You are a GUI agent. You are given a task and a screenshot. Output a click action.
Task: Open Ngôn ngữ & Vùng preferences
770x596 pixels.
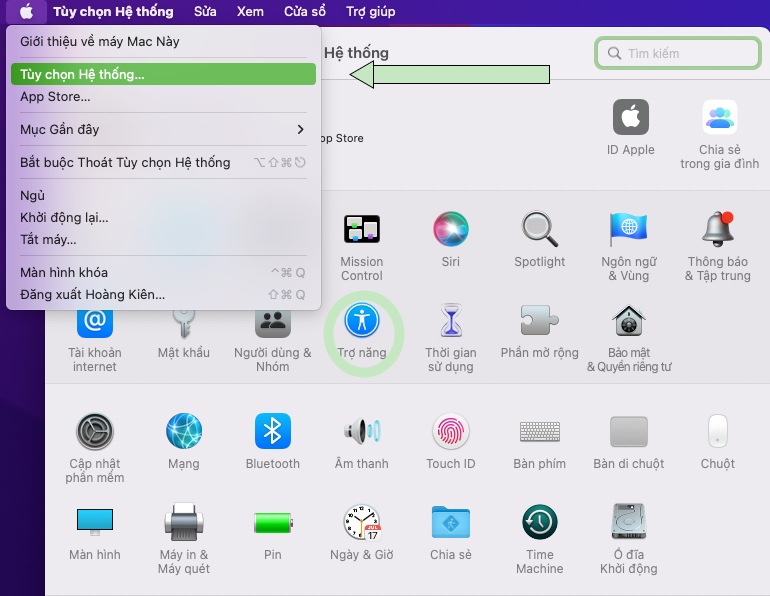tap(629, 246)
